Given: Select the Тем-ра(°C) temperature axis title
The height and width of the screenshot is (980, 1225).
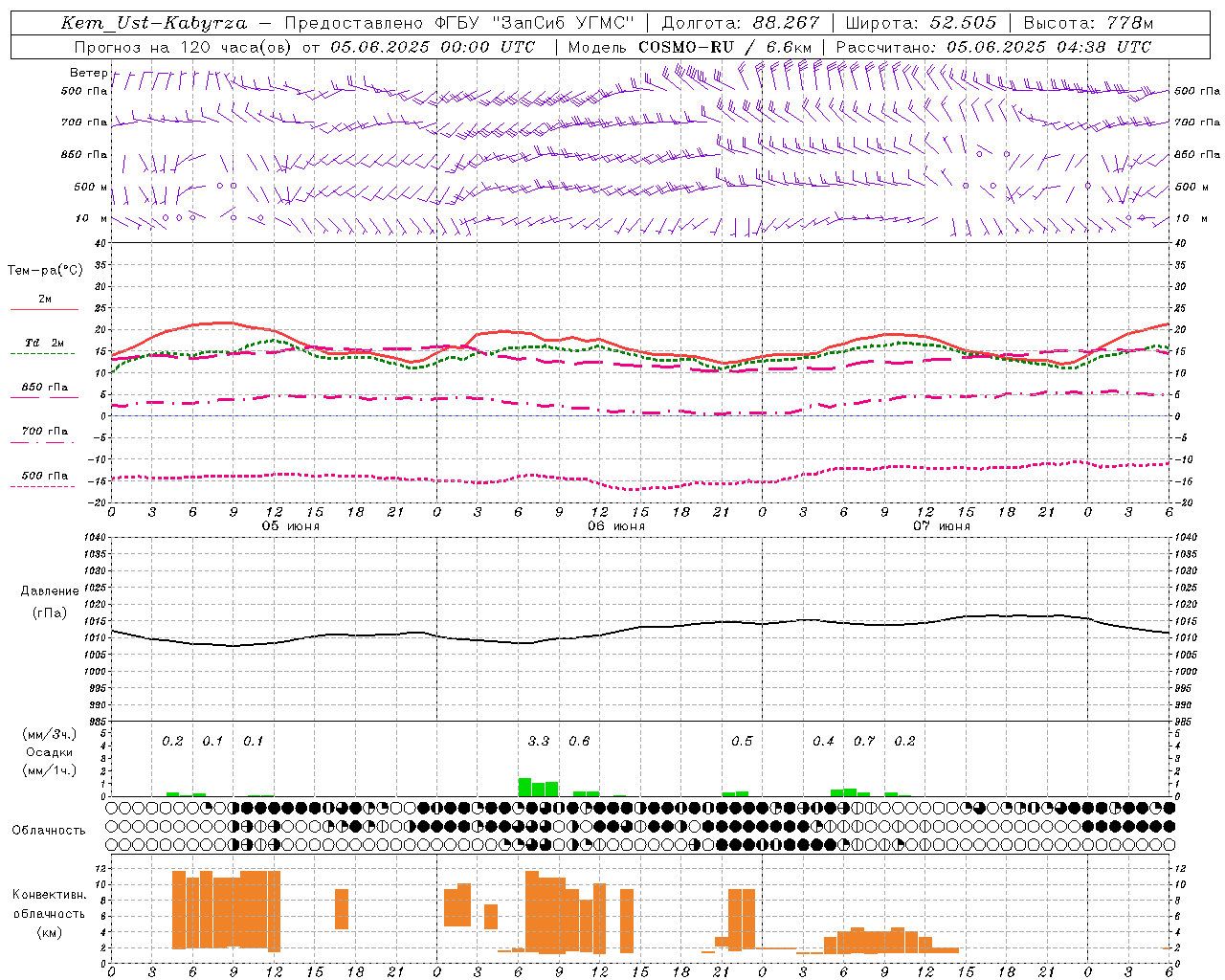Looking at the screenshot, I should [x=45, y=271].
